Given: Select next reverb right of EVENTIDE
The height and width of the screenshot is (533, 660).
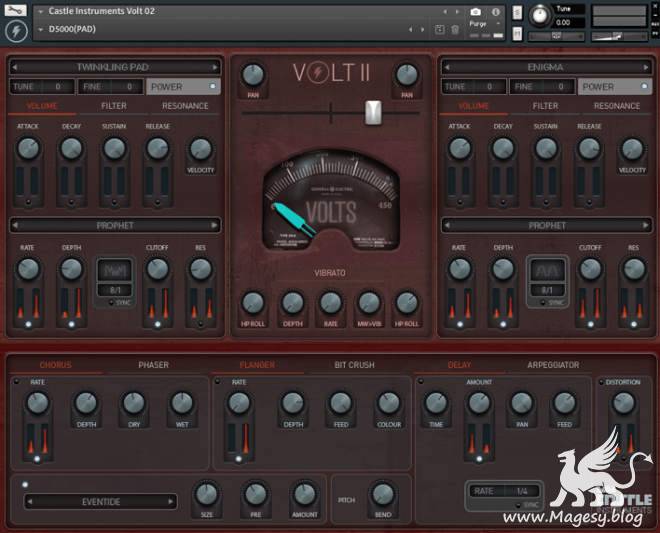Looking at the screenshot, I should [171, 501].
